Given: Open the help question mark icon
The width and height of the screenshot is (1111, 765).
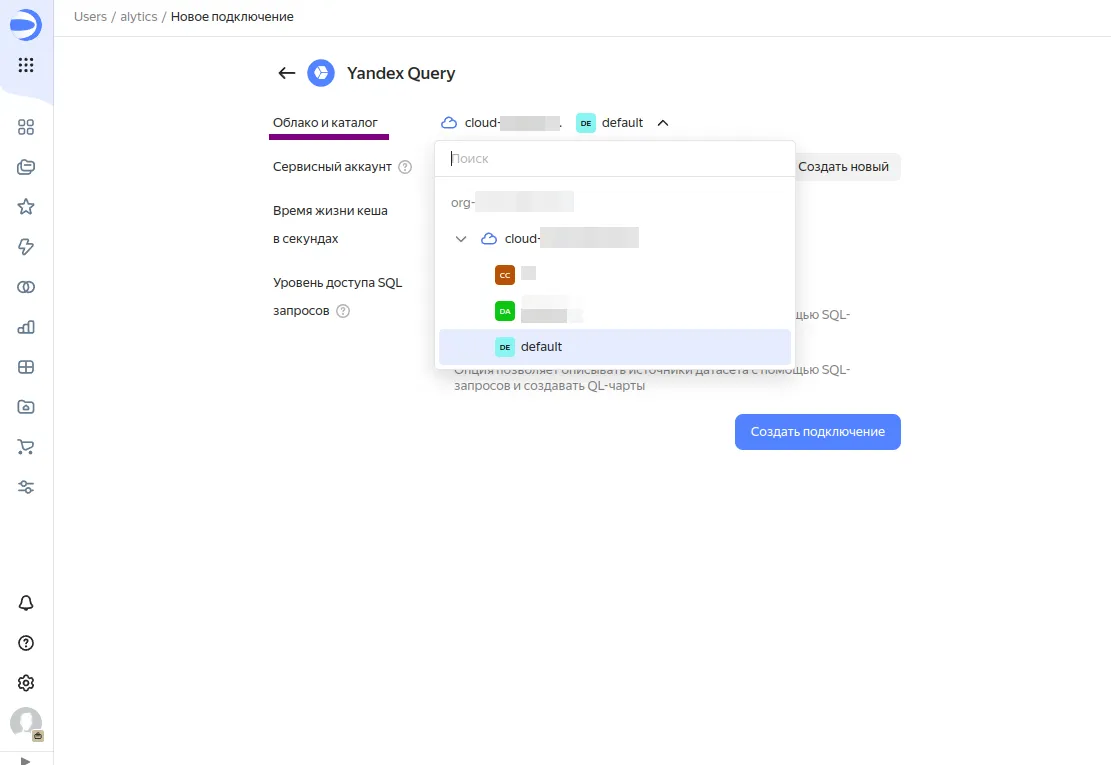Looking at the screenshot, I should (x=26, y=643).
